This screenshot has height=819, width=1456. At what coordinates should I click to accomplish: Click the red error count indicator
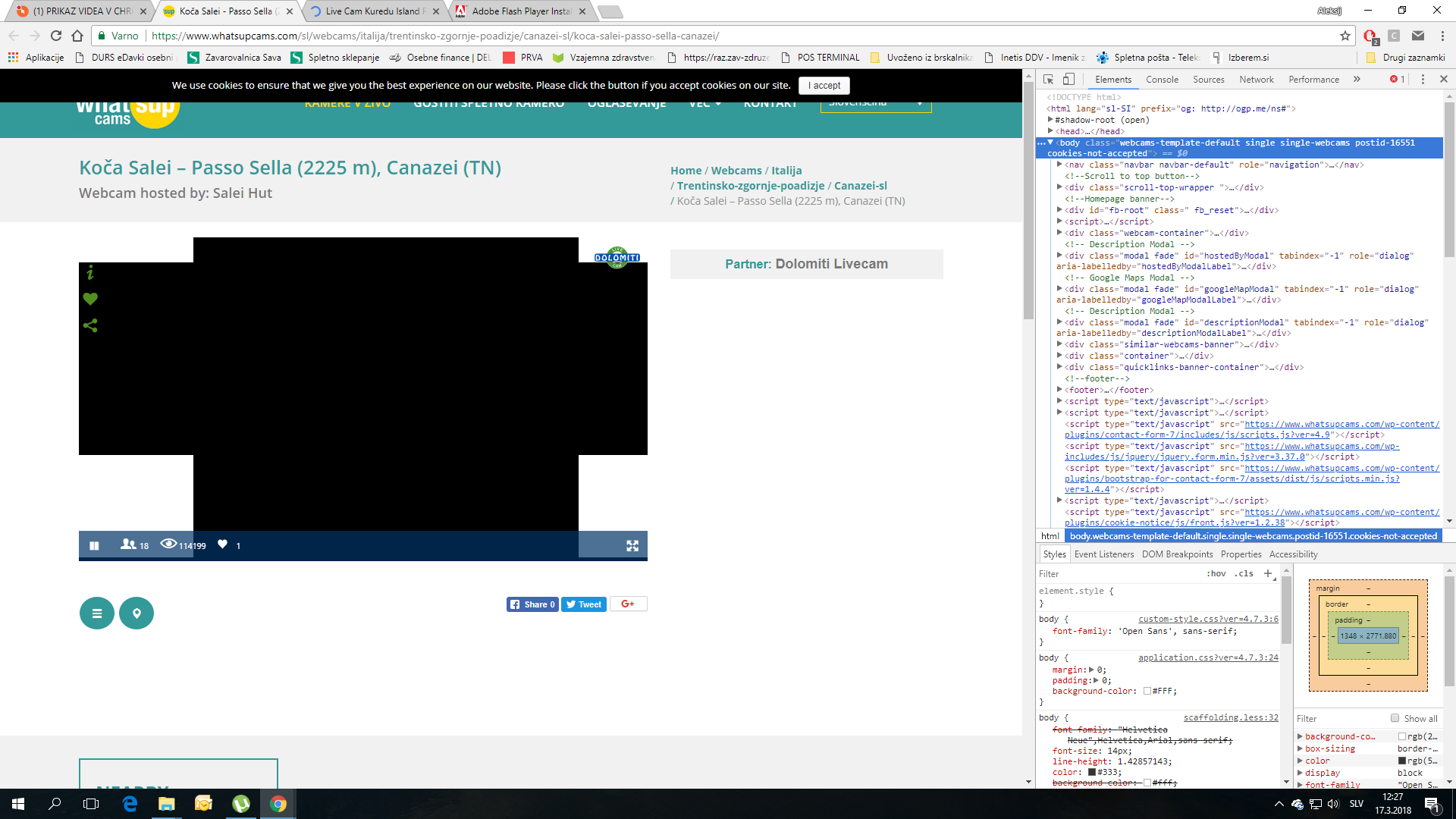click(1397, 80)
